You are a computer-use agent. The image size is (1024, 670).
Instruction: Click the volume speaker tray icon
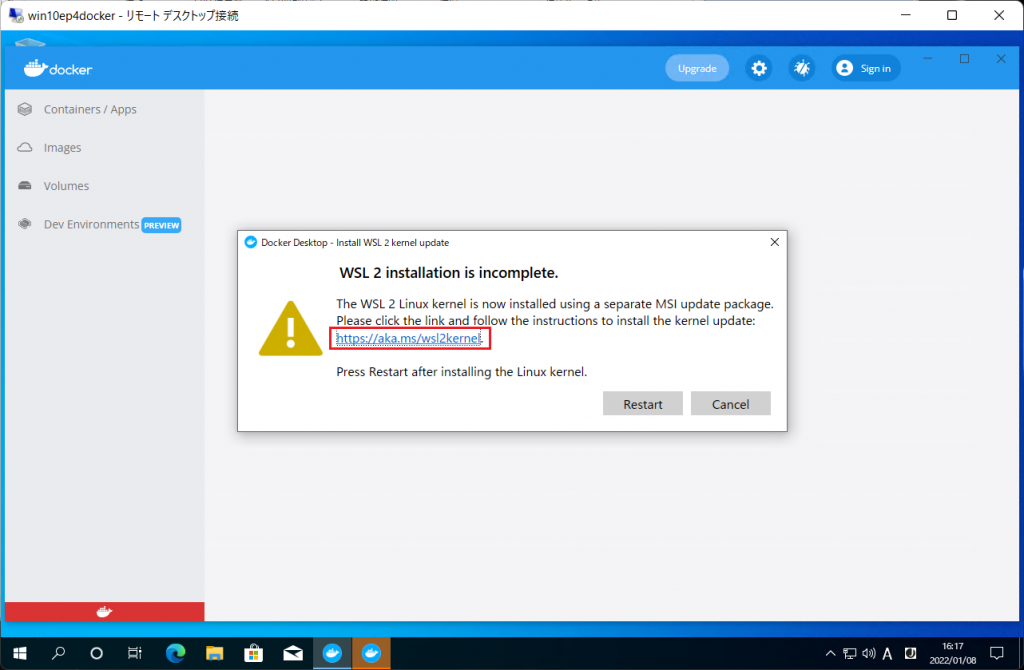(869, 653)
